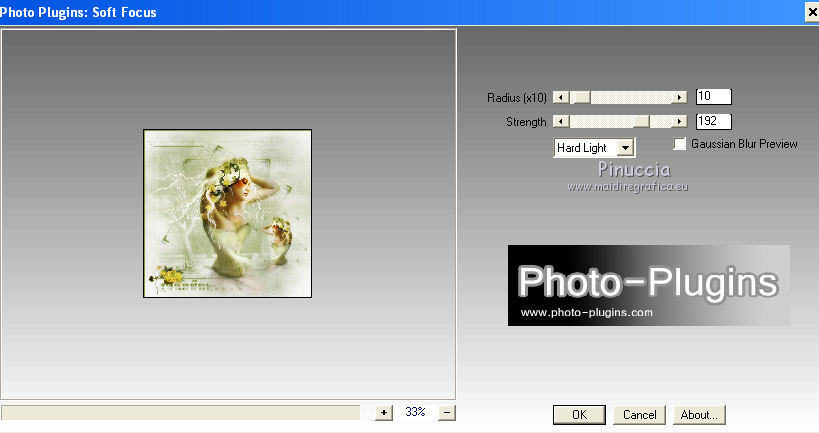
Task: Click the 33% zoom level text
Action: point(415,412)
